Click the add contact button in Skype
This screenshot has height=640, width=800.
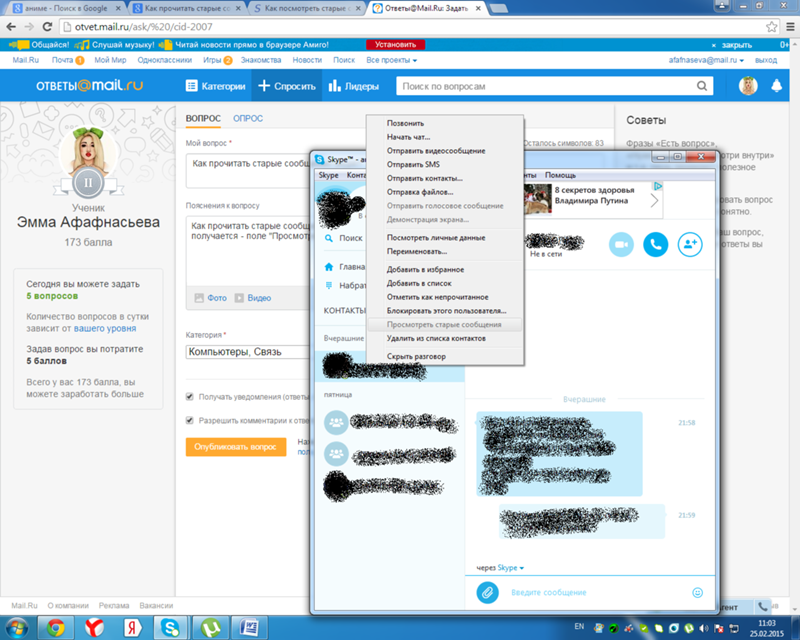pos(690,244)
